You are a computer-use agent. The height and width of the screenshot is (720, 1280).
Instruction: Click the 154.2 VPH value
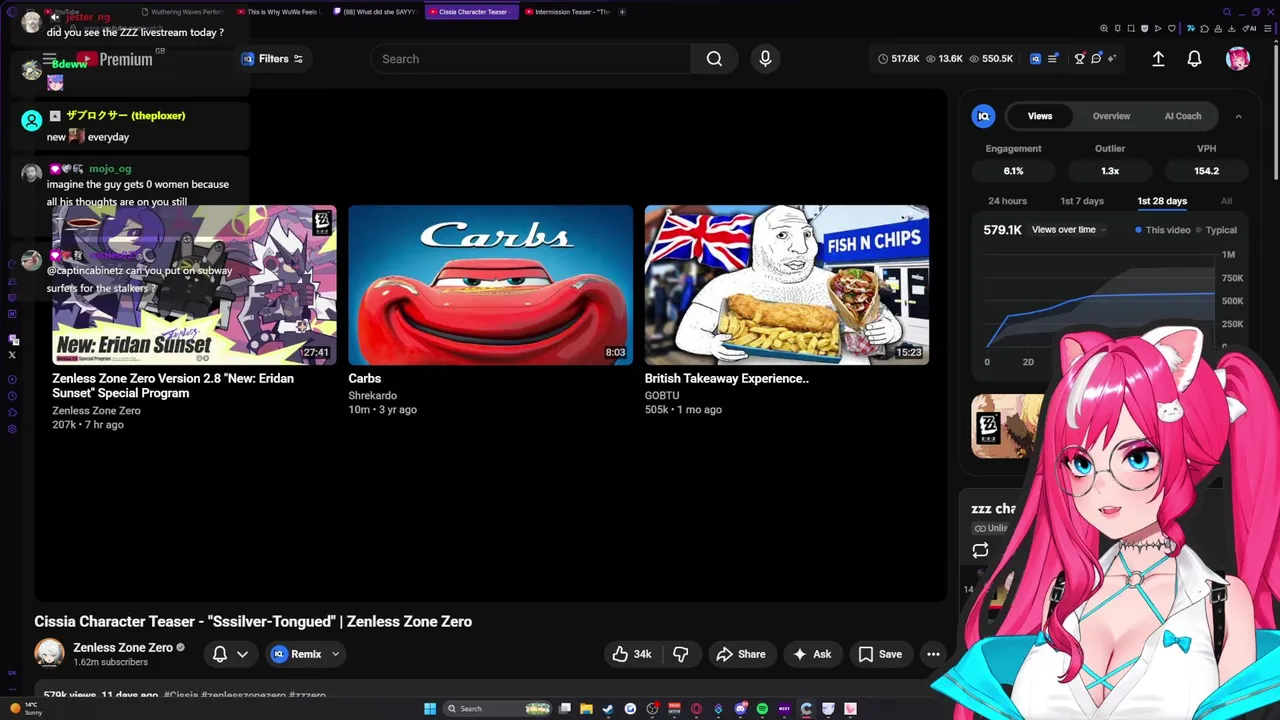pyautogui.click(x=1206, y=171)
